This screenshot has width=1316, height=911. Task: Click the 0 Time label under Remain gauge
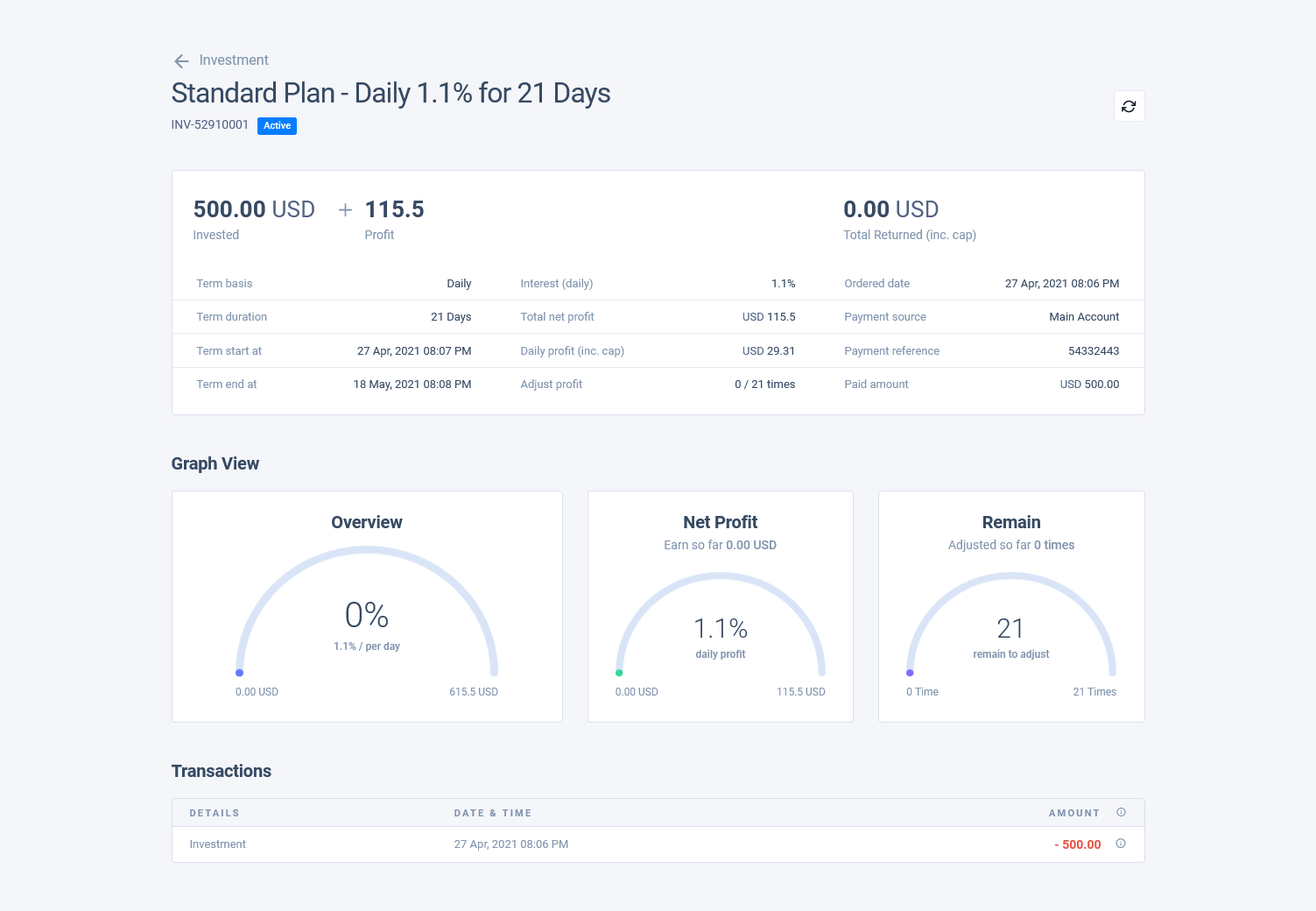point(922,692)
